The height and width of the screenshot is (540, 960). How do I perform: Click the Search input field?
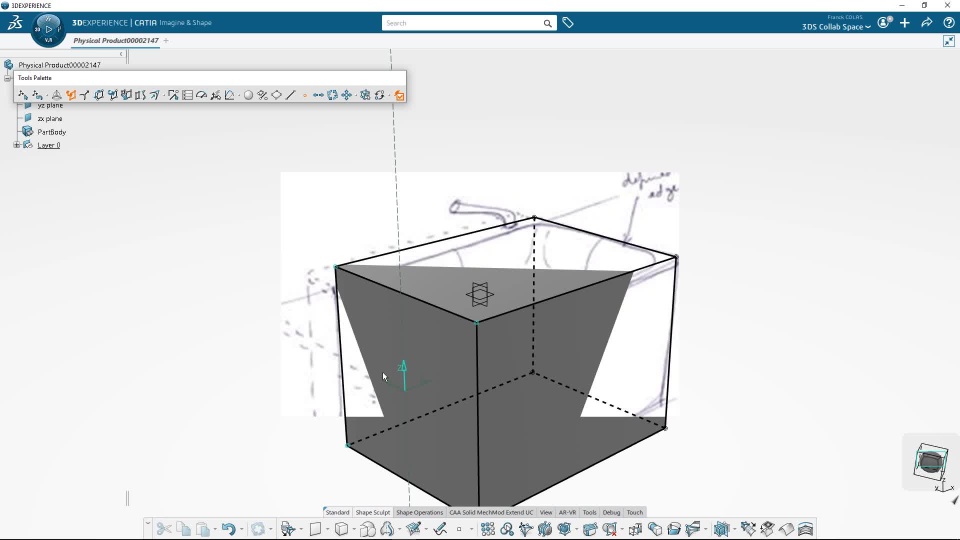pos(462,23)
